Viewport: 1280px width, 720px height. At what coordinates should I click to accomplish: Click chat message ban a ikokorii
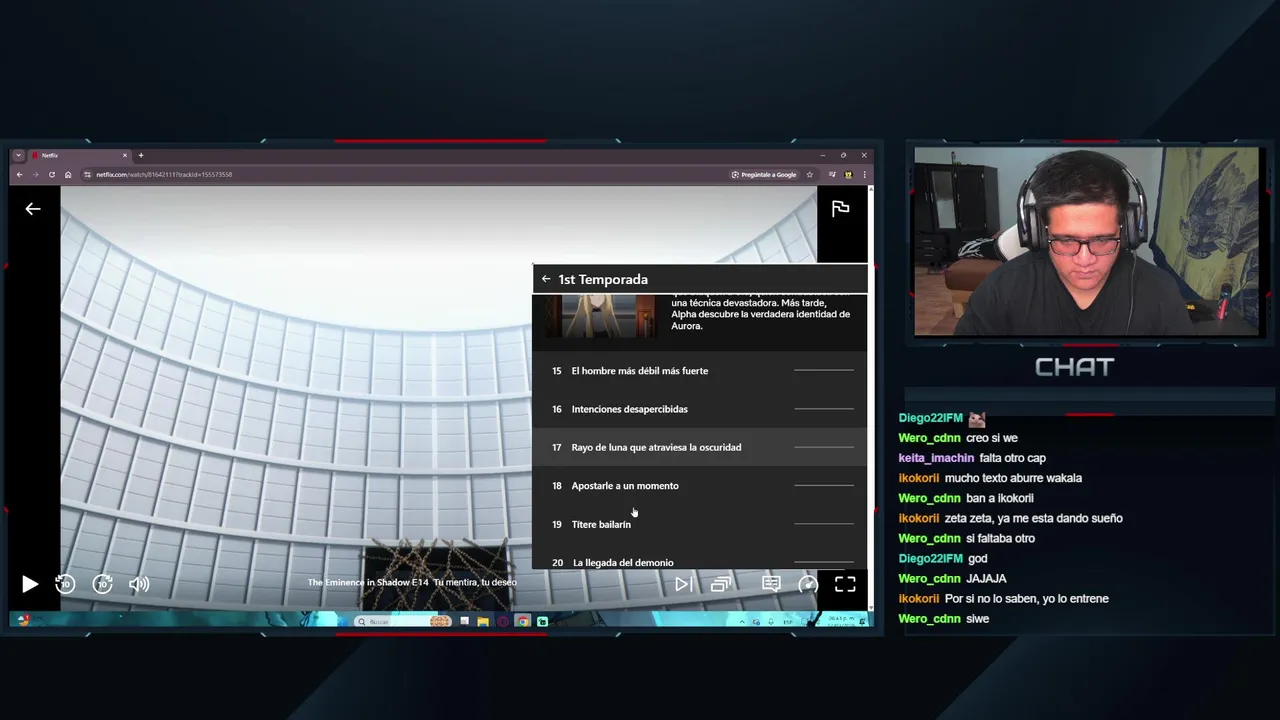[x=1000, y=498]
